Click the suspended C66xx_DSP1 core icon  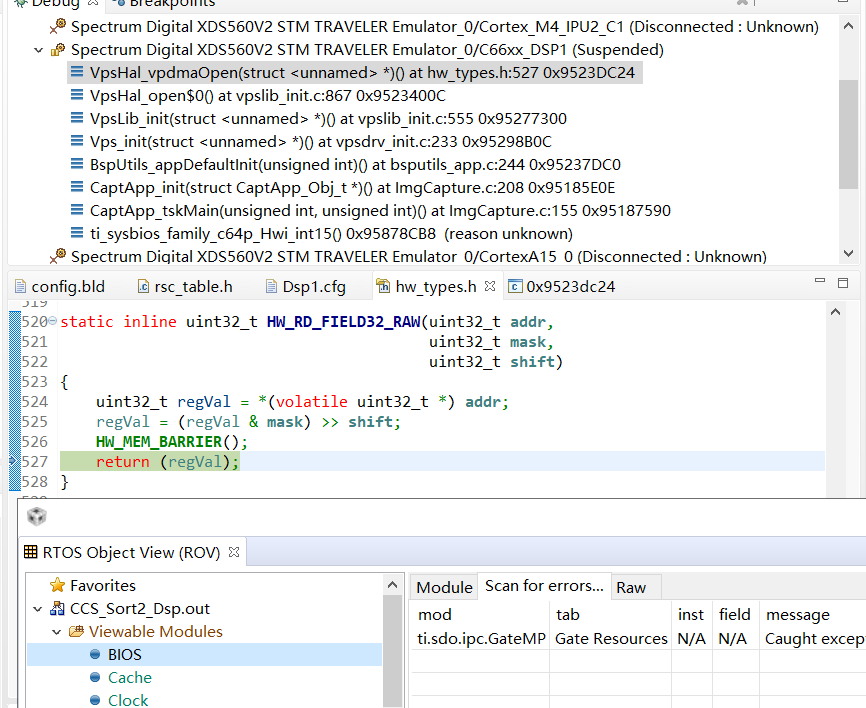point(57,50)
